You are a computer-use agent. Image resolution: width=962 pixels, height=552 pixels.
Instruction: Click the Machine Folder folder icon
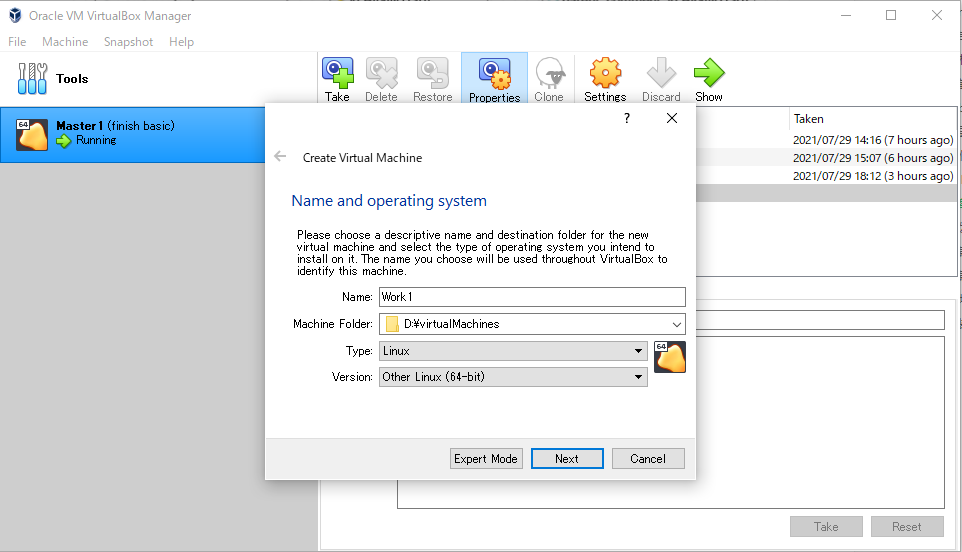pyautogui.click(x=392, y=324)
